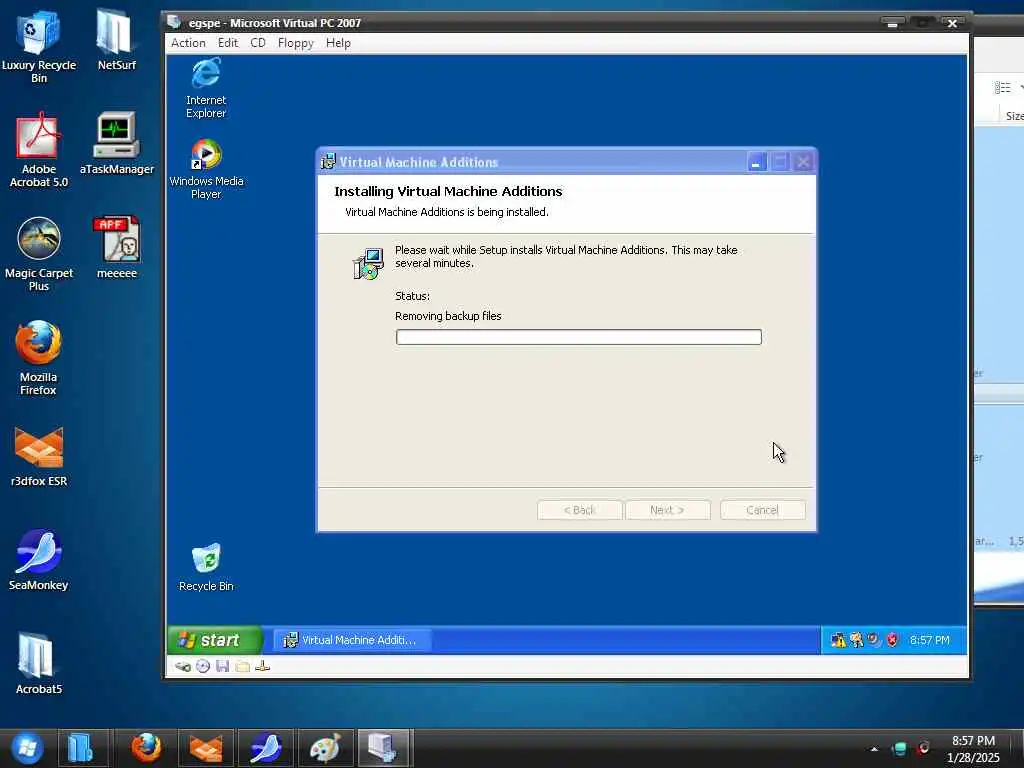The height and width of the screenshot is (768, 1024).
Task: Select the aTaskManager desktop icon
Action: [116, 144]
